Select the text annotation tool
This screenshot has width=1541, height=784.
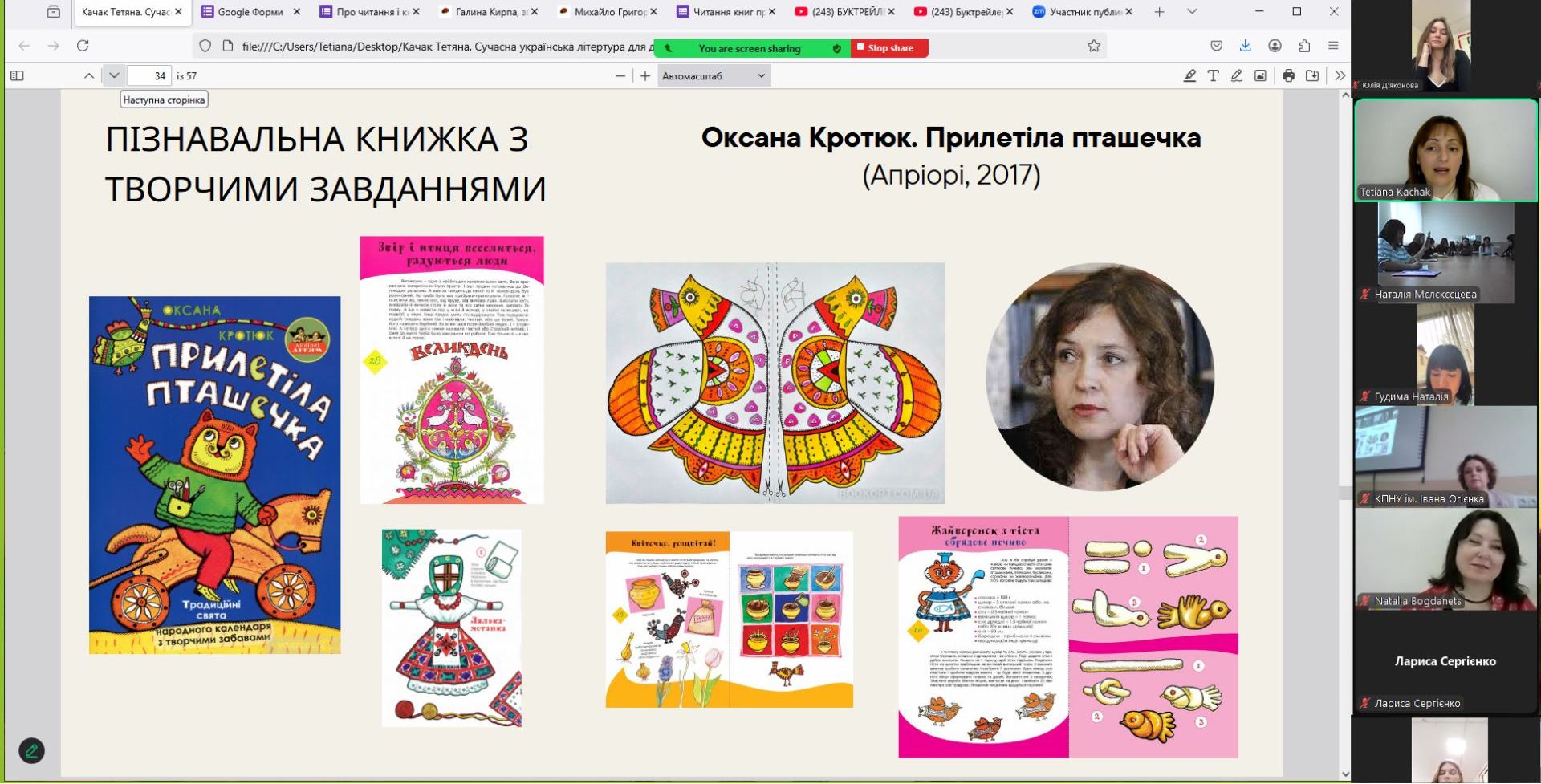pyautogui.click(x=1213, y=76)
